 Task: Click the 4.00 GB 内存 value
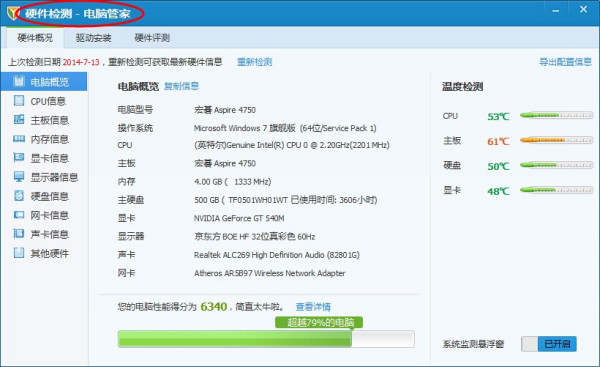pyautogui.click(x=232, y=182)
